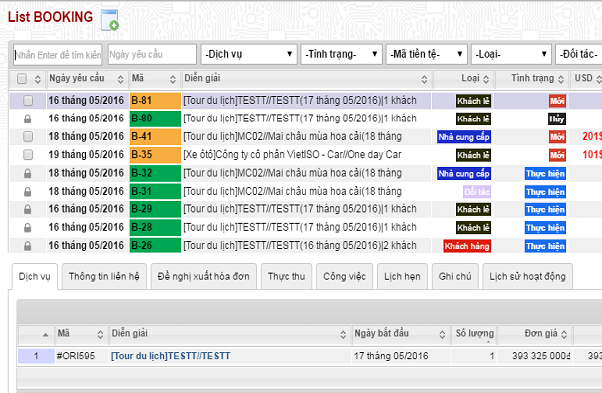Click lock icon on row B-80

point(28,119)
